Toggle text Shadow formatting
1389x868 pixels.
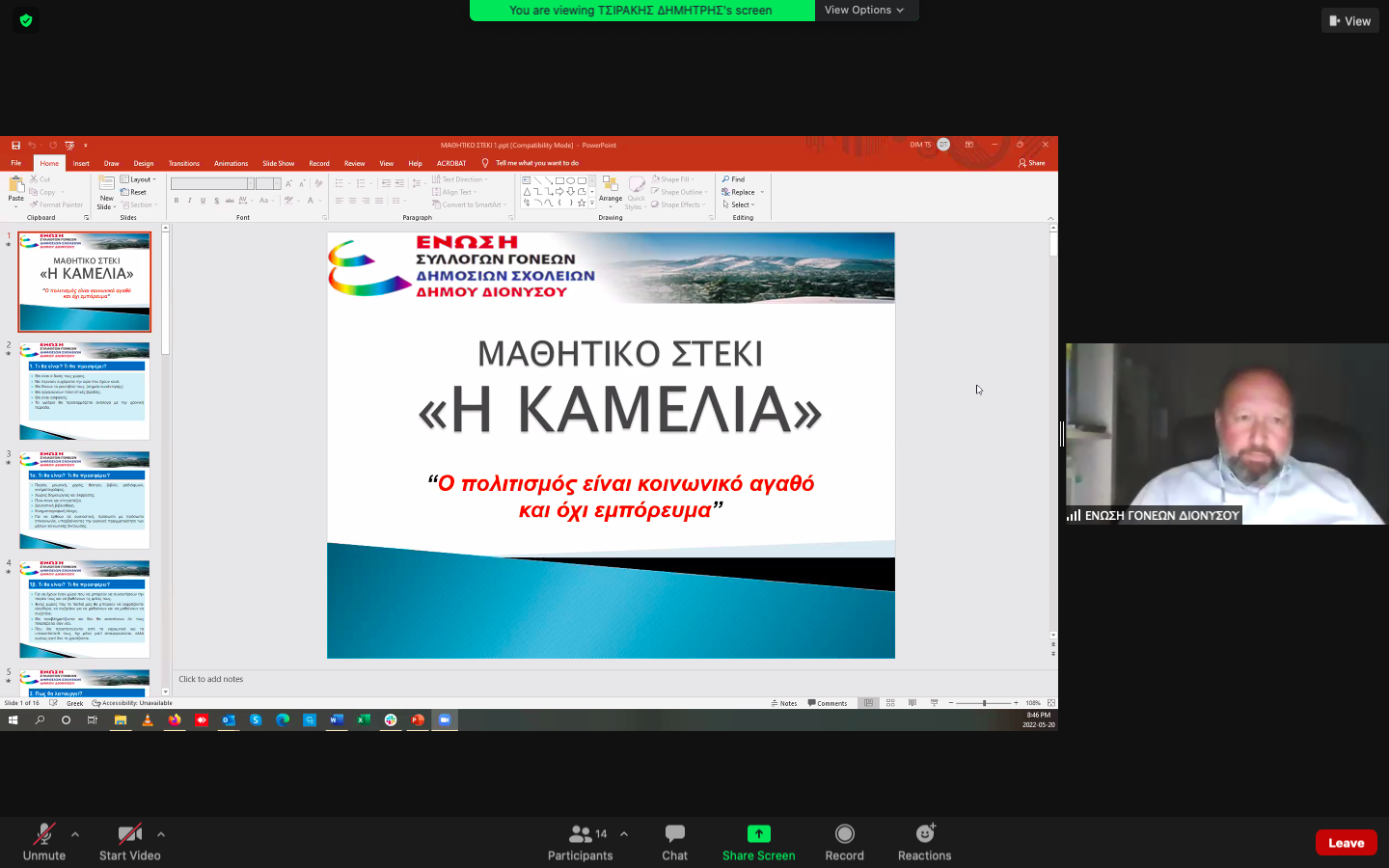[x=216, y=201]
